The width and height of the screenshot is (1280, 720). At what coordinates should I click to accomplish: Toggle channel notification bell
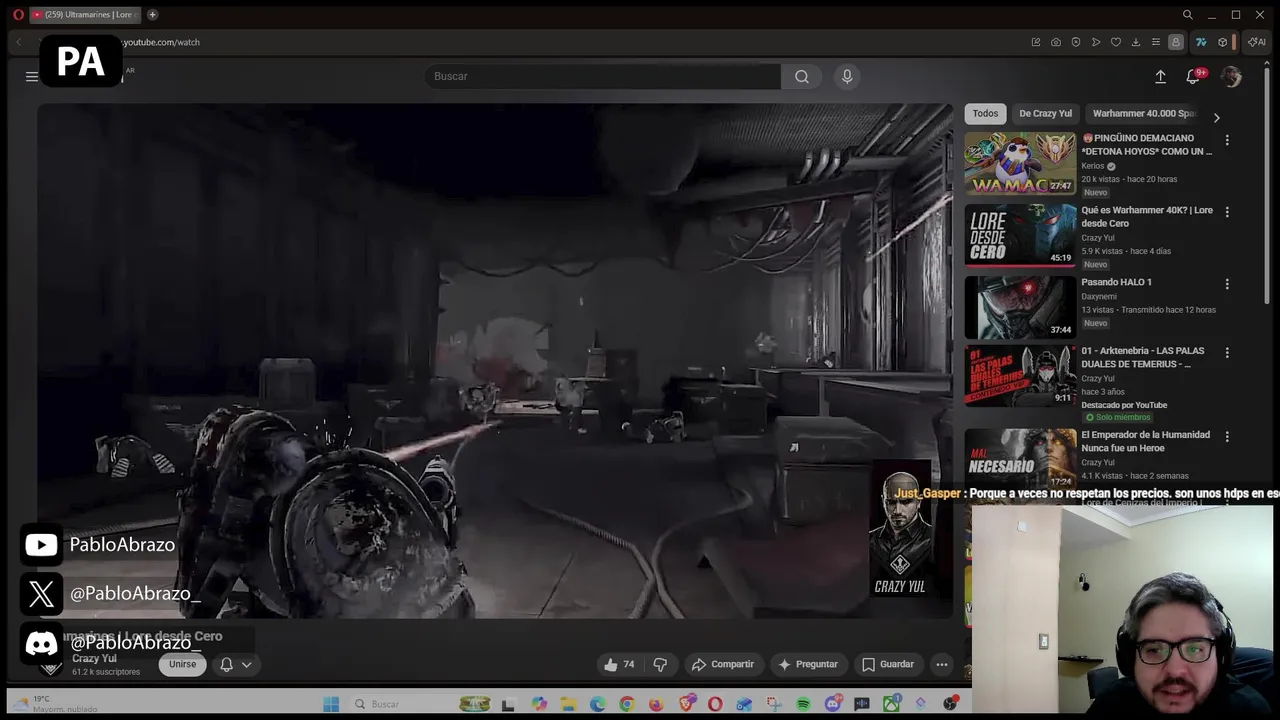227,664
